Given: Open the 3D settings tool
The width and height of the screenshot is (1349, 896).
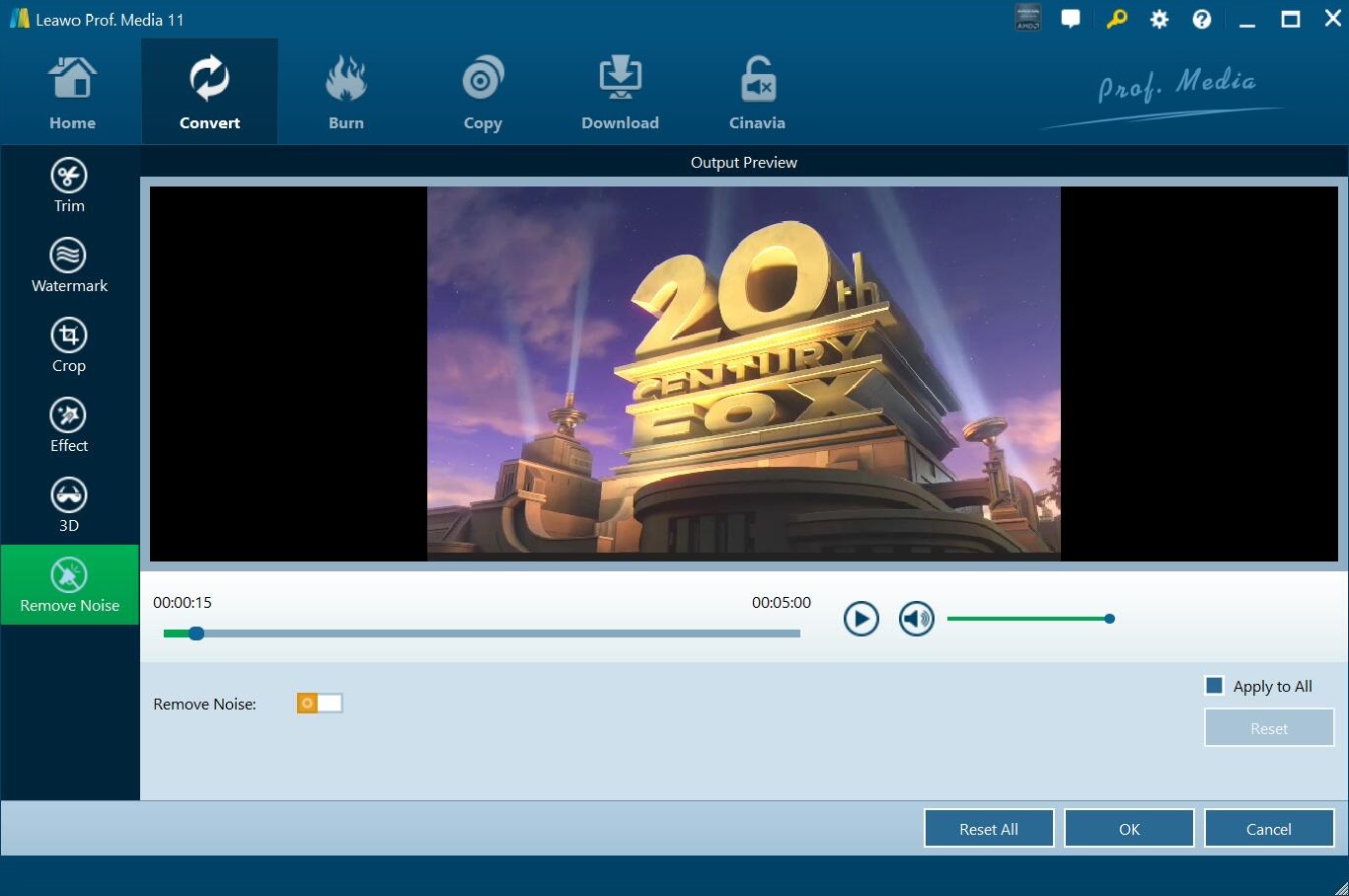Looking at the screenshot, I should click(69, 505).
